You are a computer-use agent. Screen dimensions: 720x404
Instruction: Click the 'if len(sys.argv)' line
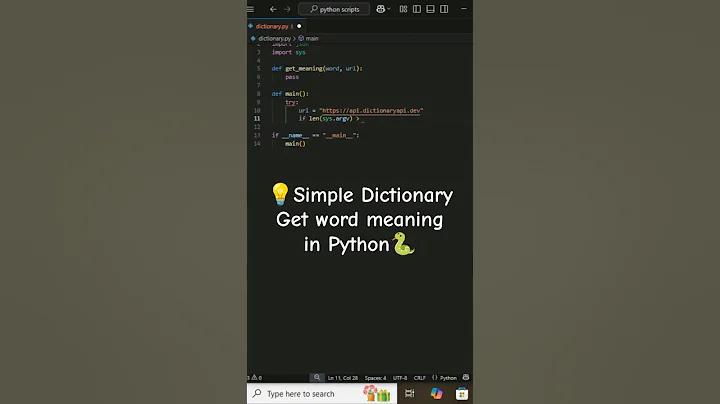point(329,119)
